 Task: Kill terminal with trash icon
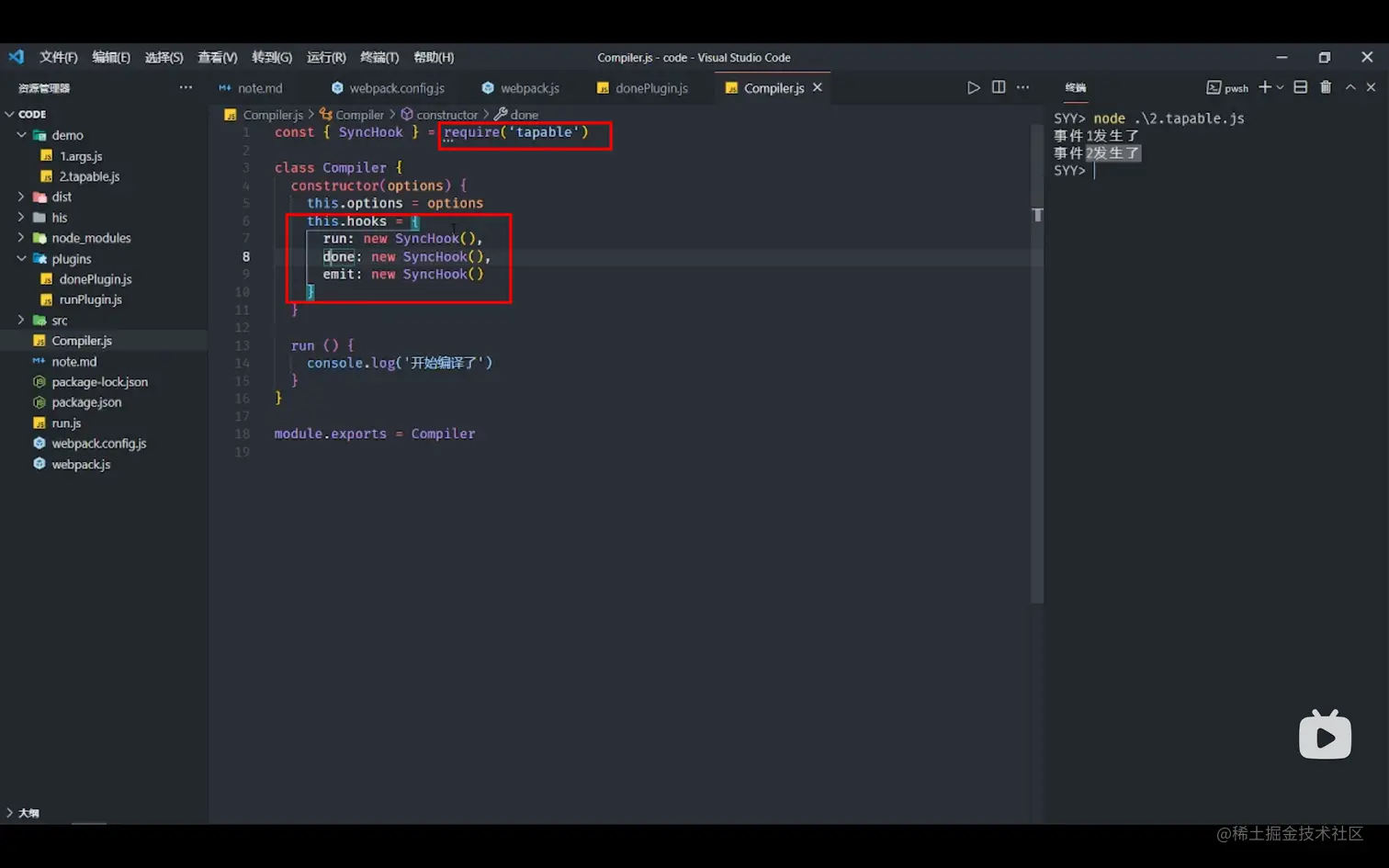click(x=1326, y=87)
